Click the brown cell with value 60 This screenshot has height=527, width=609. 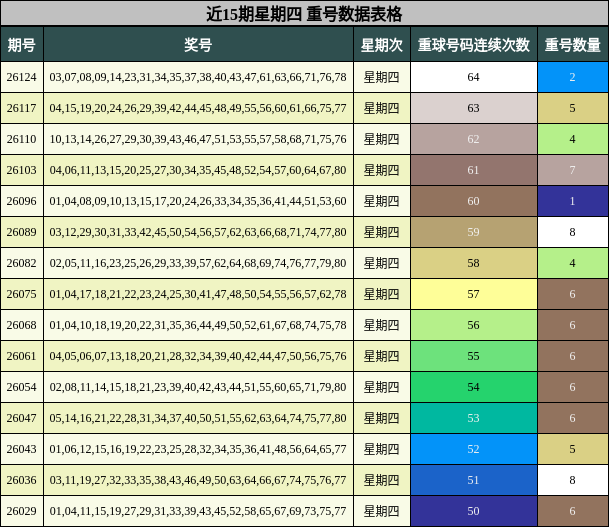[x=474, y=201]
